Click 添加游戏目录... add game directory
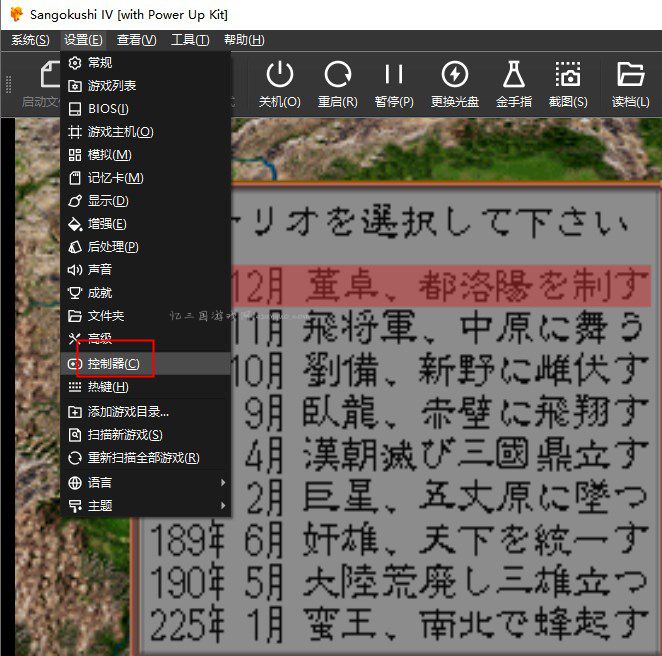 tap(146, 412)
